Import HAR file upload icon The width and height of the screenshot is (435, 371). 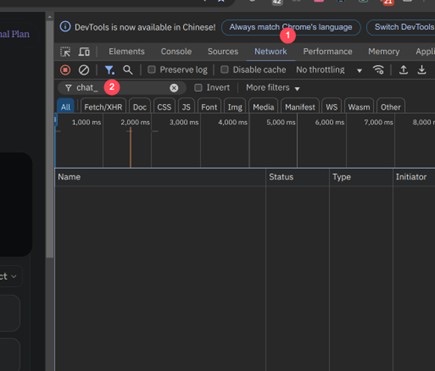[x=403, y=70]
